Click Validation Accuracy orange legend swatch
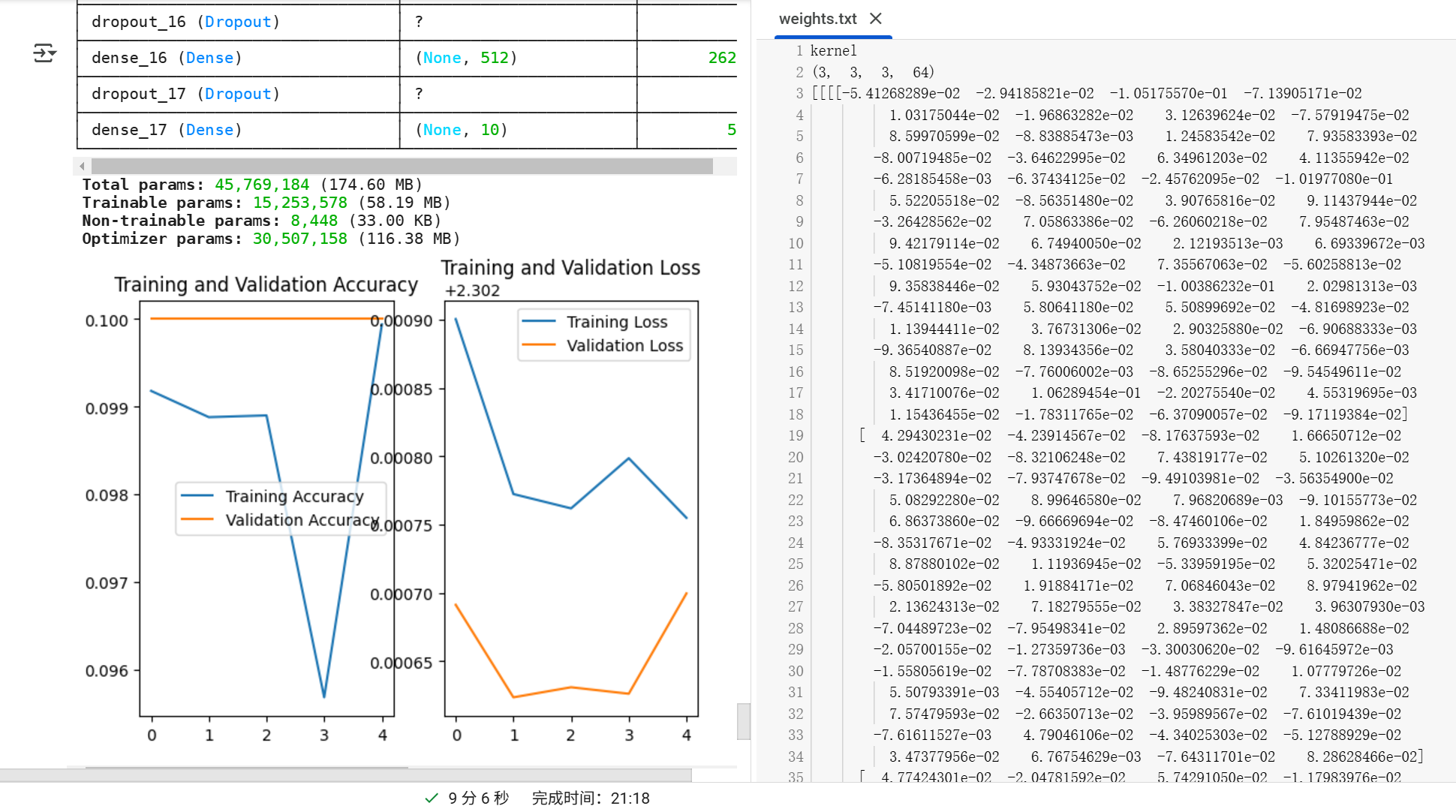This screenshot has height=812, width=1456. 197,519
